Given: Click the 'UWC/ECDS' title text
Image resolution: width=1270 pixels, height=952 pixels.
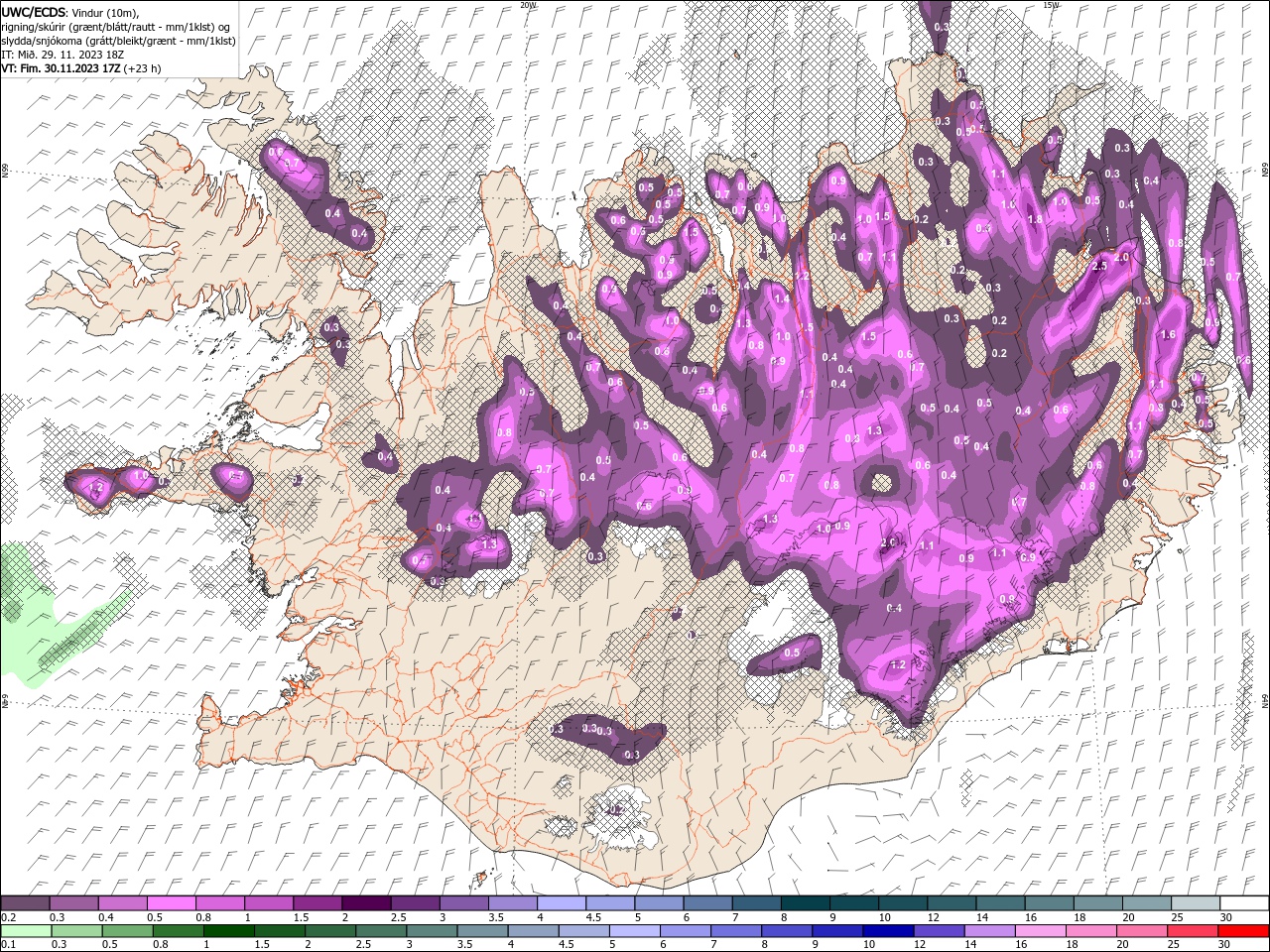Looking at the screenshot, I should (33, 12).
